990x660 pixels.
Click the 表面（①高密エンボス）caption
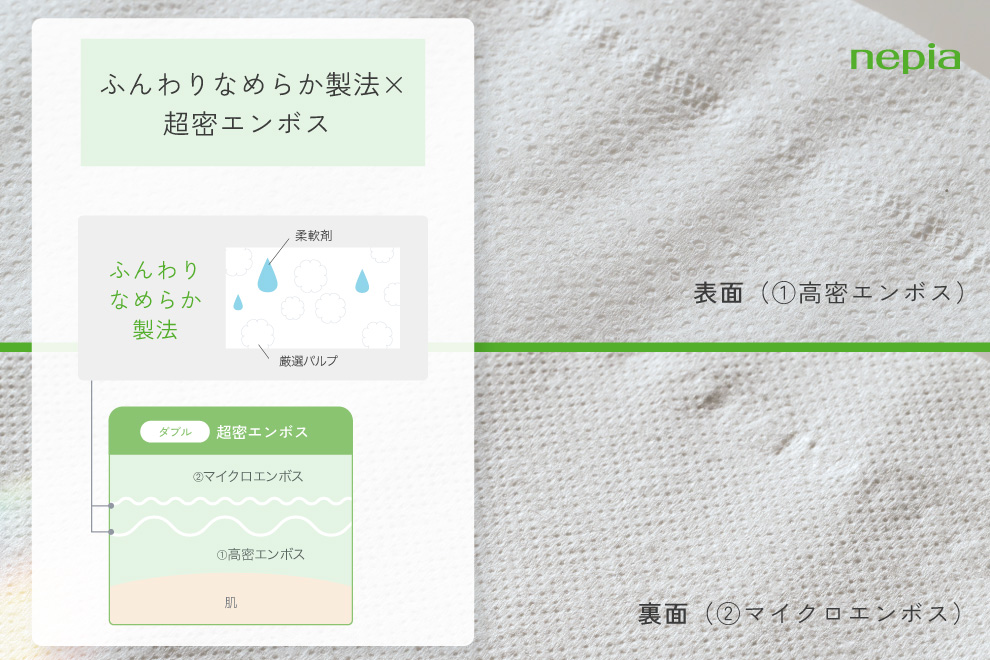[829, 293]
